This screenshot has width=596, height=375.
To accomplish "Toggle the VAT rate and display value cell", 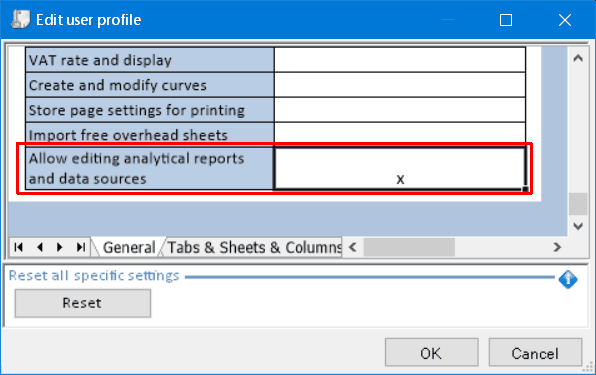I will coord(400,60).
